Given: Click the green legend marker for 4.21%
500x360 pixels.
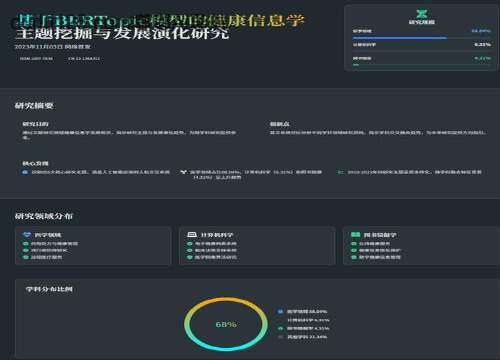Looking at the screenshot, I should tap(280, 328).
